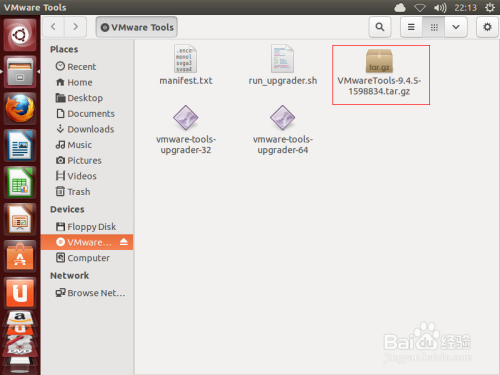The width and height of the screenshot is (500, 375).
Task: Open Pictures folder in sidebar
Action: pos(87,160)
